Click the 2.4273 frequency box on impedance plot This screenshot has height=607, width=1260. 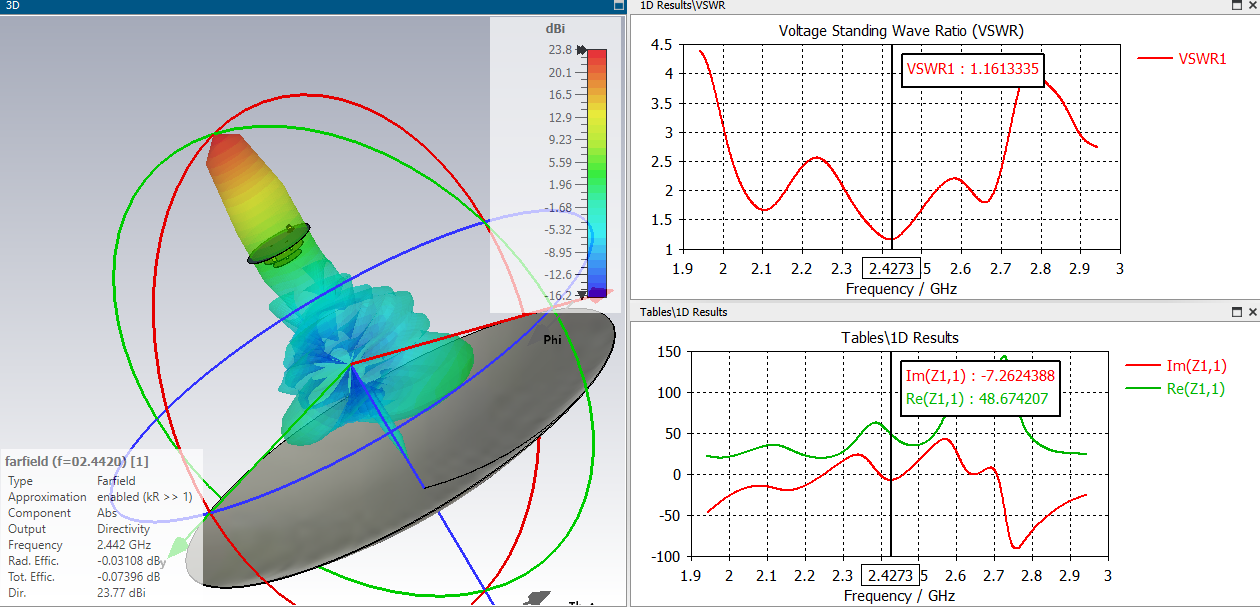[x=890, y=576]
